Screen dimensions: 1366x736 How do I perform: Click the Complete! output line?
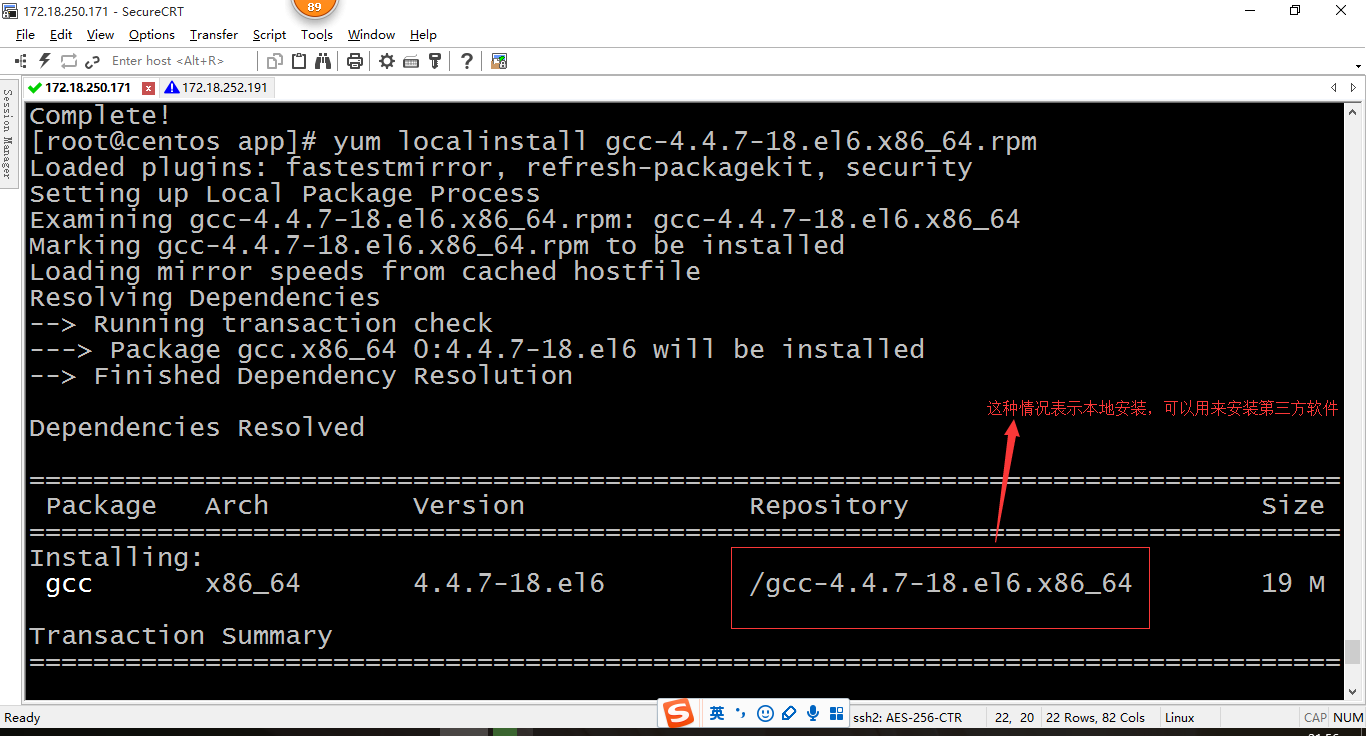[101, 115]
